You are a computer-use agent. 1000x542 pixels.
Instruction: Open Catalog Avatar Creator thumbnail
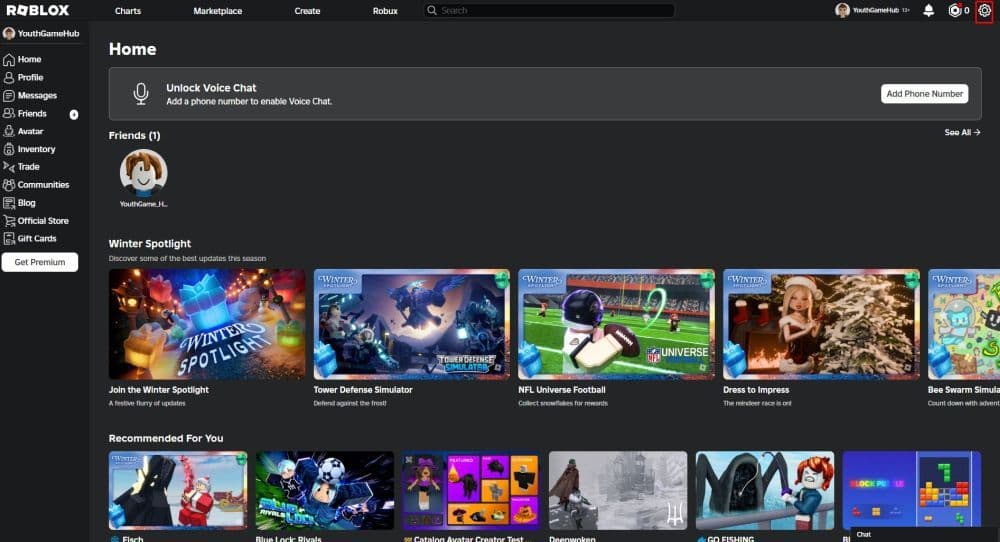[471, 490]
